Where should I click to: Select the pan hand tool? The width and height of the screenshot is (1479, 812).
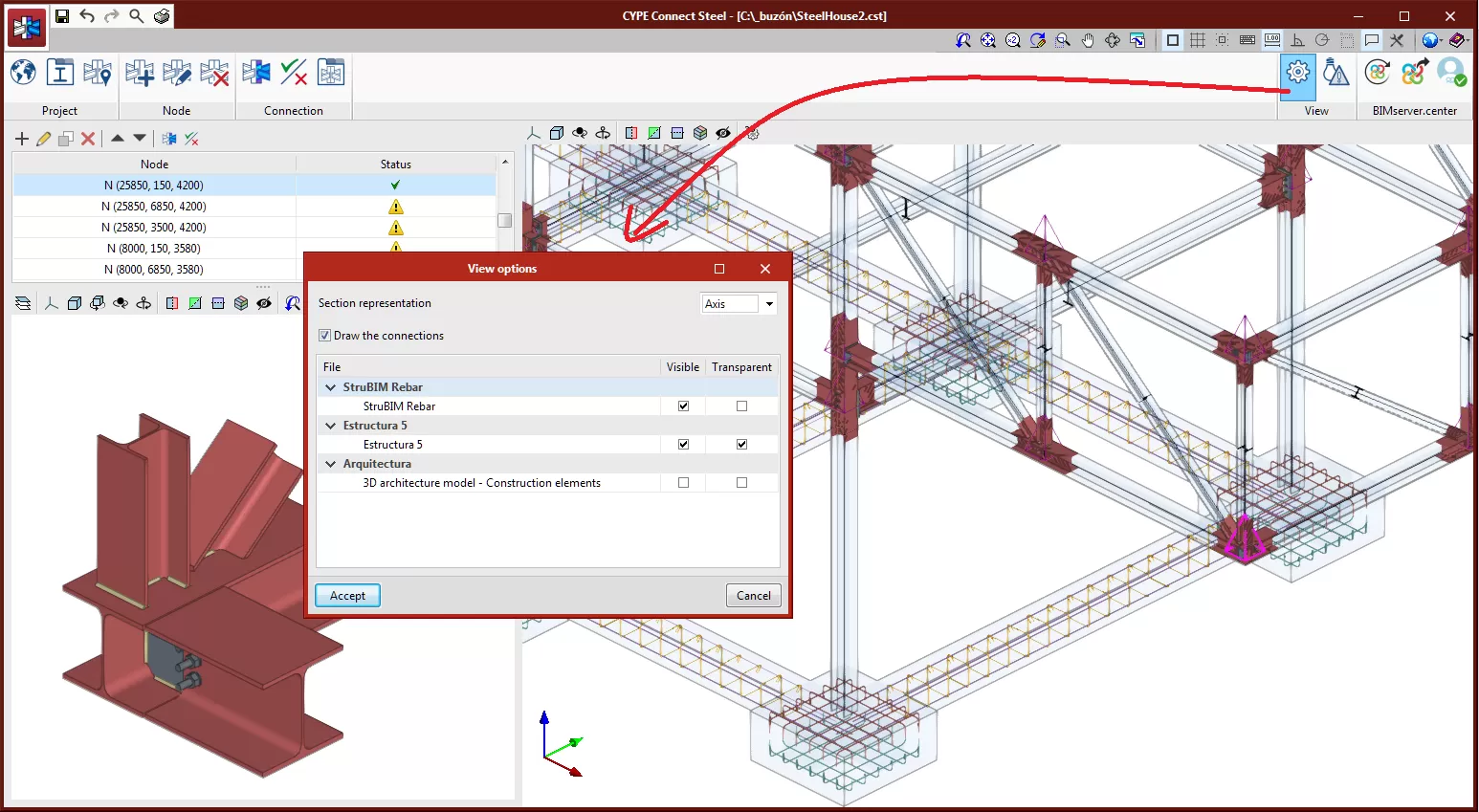click(1088, 40)
